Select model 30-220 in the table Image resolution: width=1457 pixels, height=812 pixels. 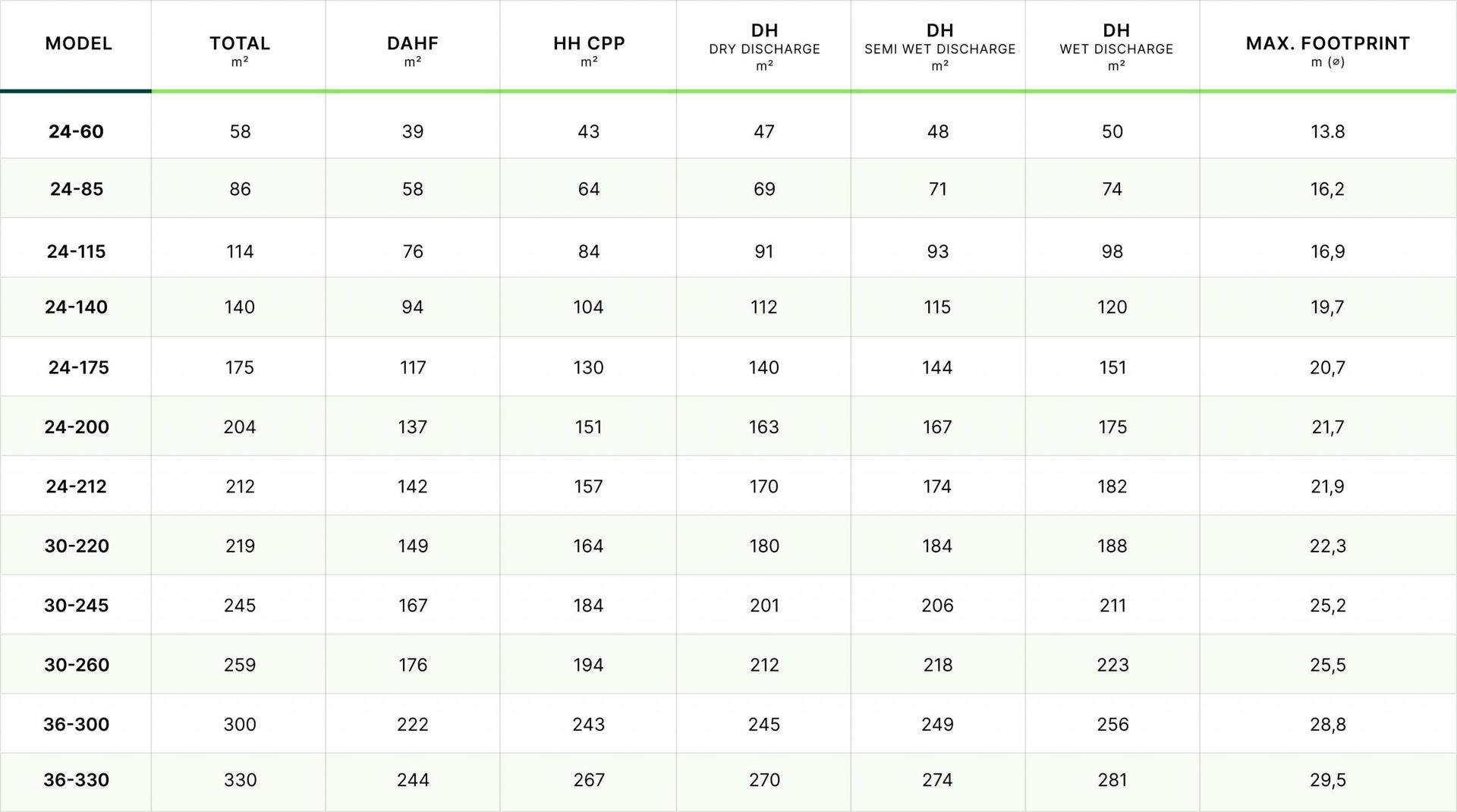pyautogui.click(x=77, y=546)
